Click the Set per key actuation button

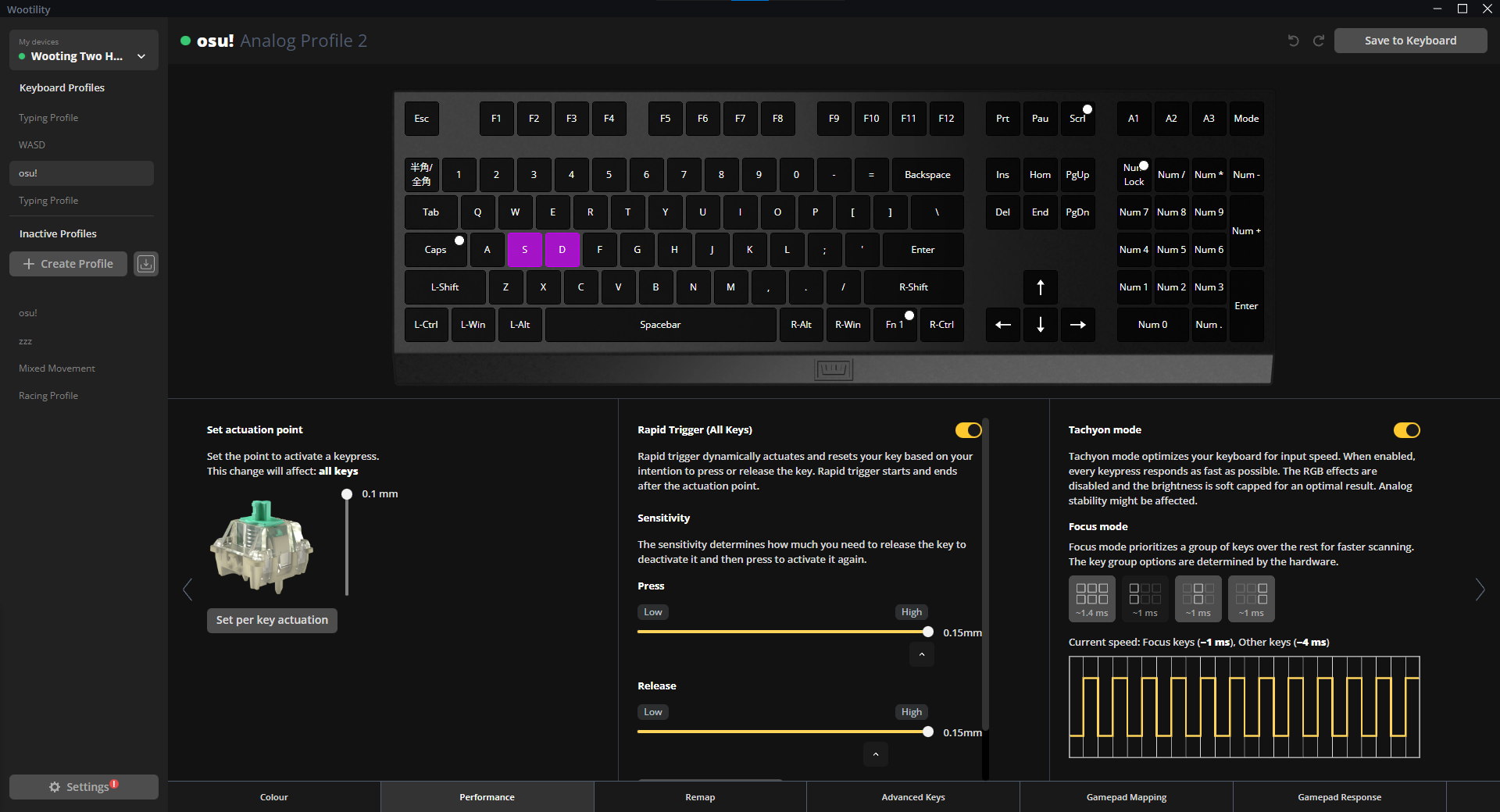272,620
